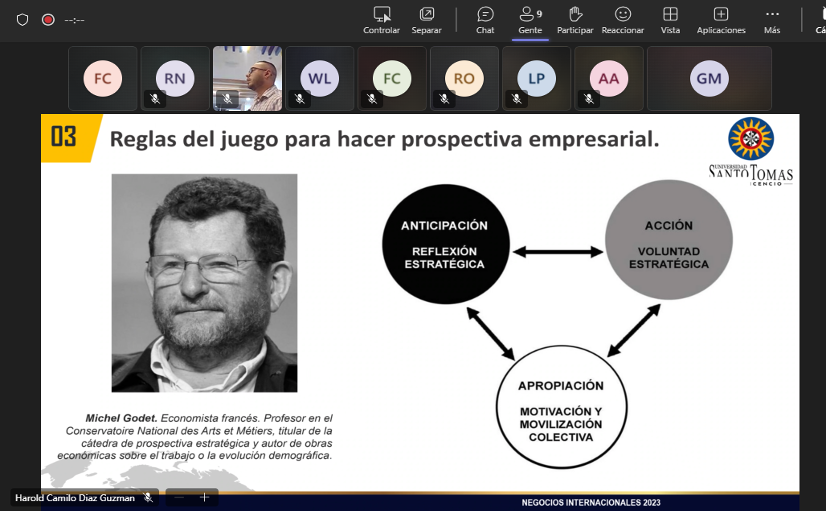The width and height of the screenshot is (827, 512).
Task: Click the shield privacy icon
Action: coord(22,19)
